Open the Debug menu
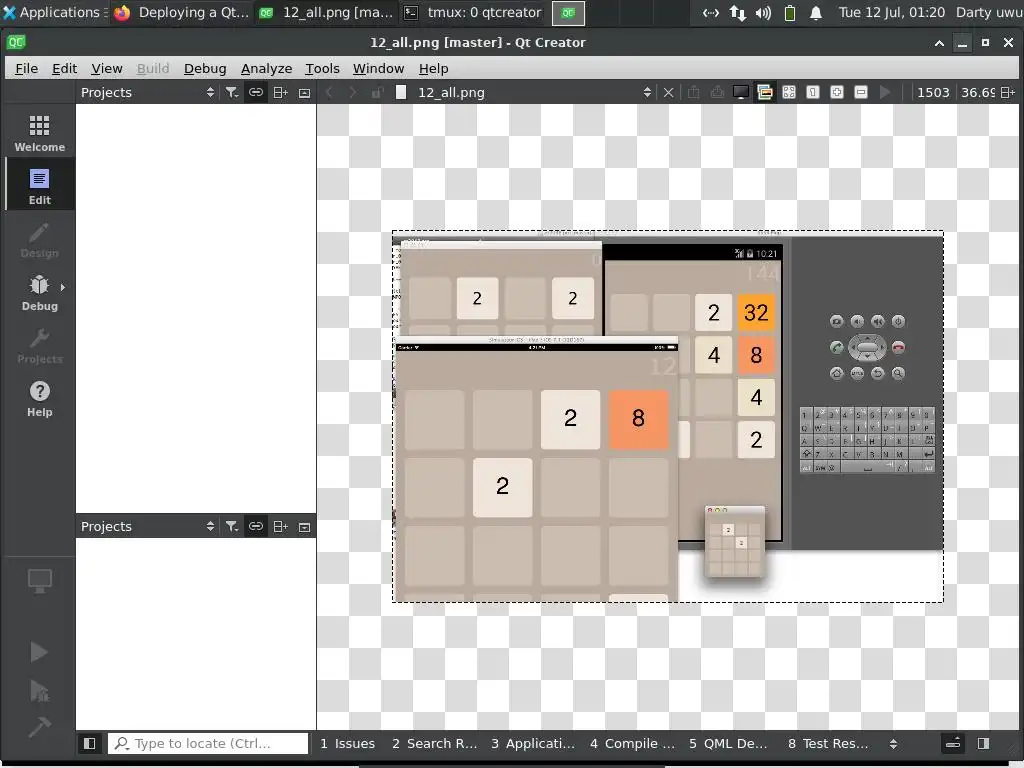 [x=205, y=69]
